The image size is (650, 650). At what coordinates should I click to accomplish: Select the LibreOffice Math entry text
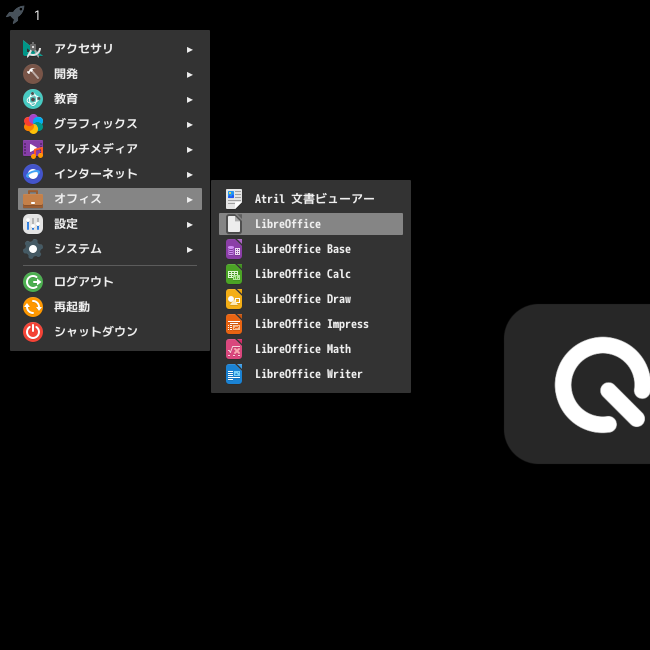[x=303, y=349]
